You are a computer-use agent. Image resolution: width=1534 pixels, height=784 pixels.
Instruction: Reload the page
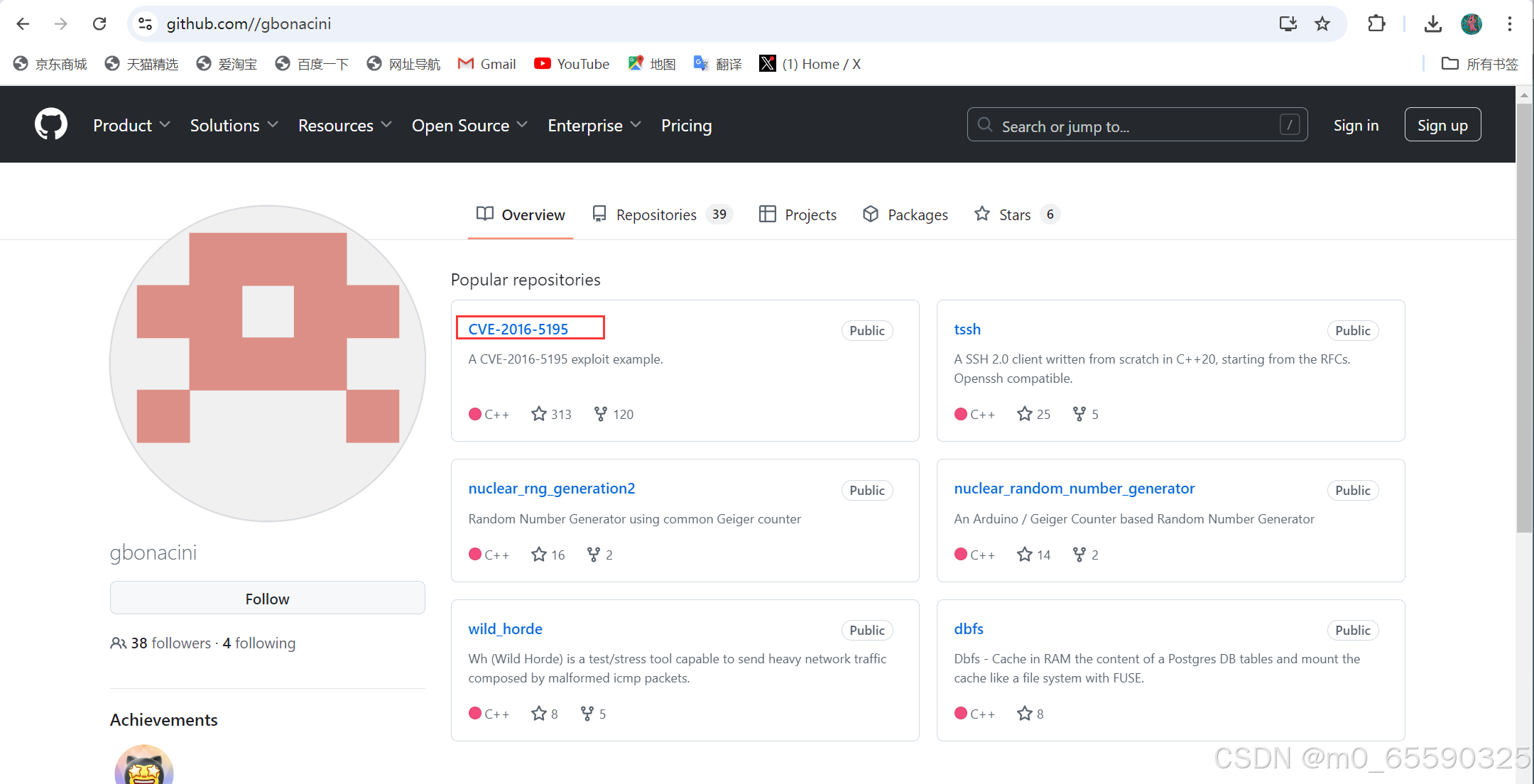99,24
